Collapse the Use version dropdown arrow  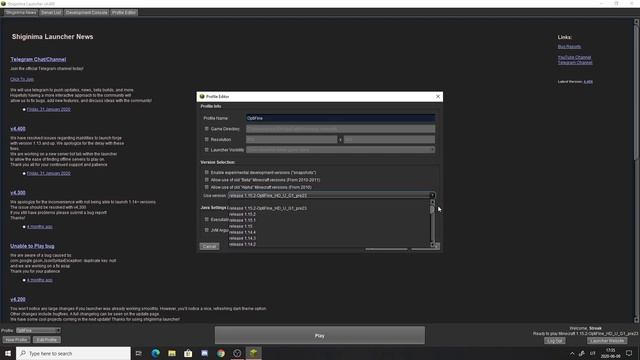[x=432, y=196]
